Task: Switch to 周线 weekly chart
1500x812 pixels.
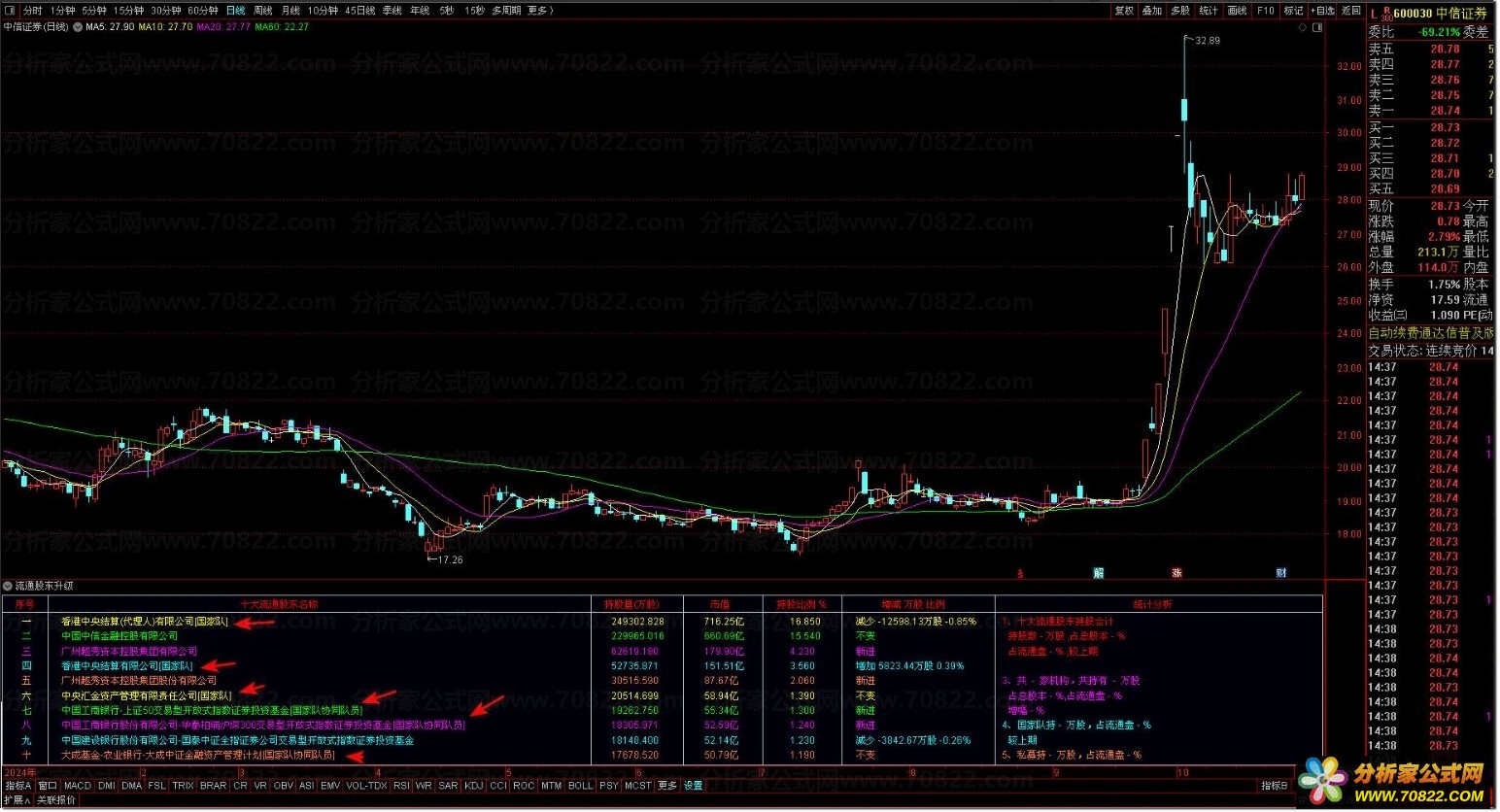Action: click(263, 11)
